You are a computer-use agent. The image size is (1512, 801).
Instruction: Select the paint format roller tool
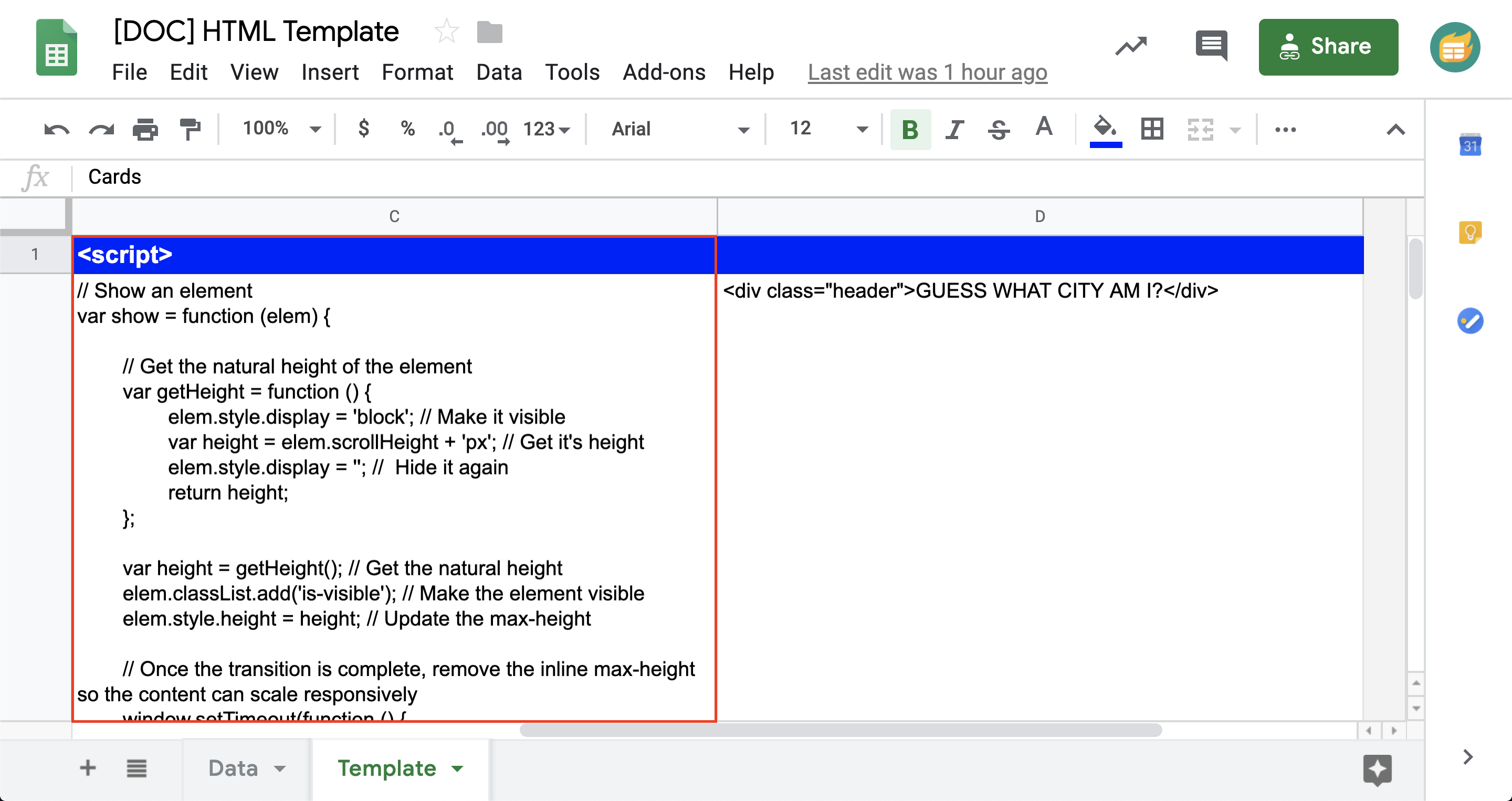click(x=190, y=129)
